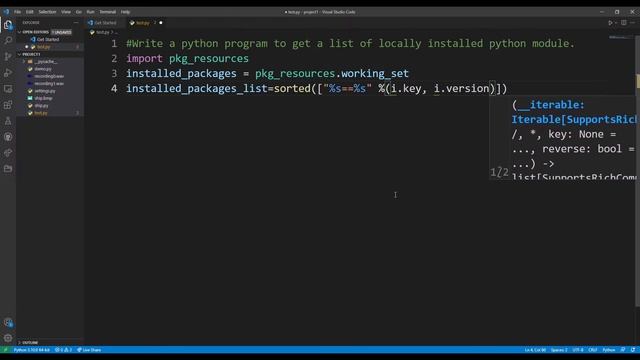Screen dimensions: 640x360
Task: Open the GitHub view in the activity bar
Action: click(8, 137)
